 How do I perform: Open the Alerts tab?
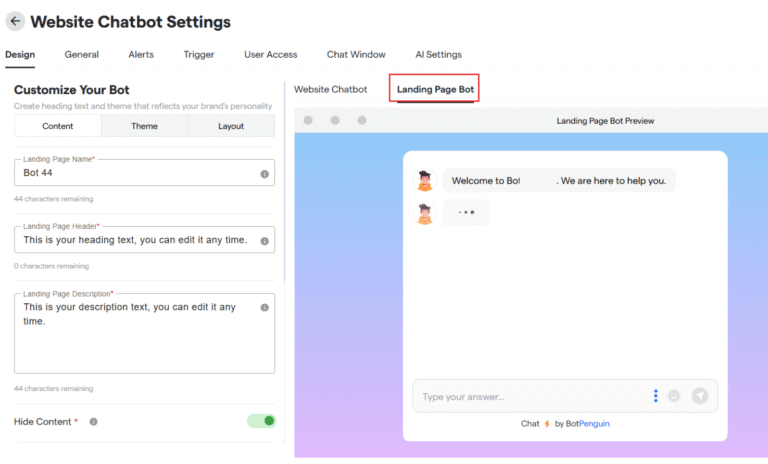(141, 54)
